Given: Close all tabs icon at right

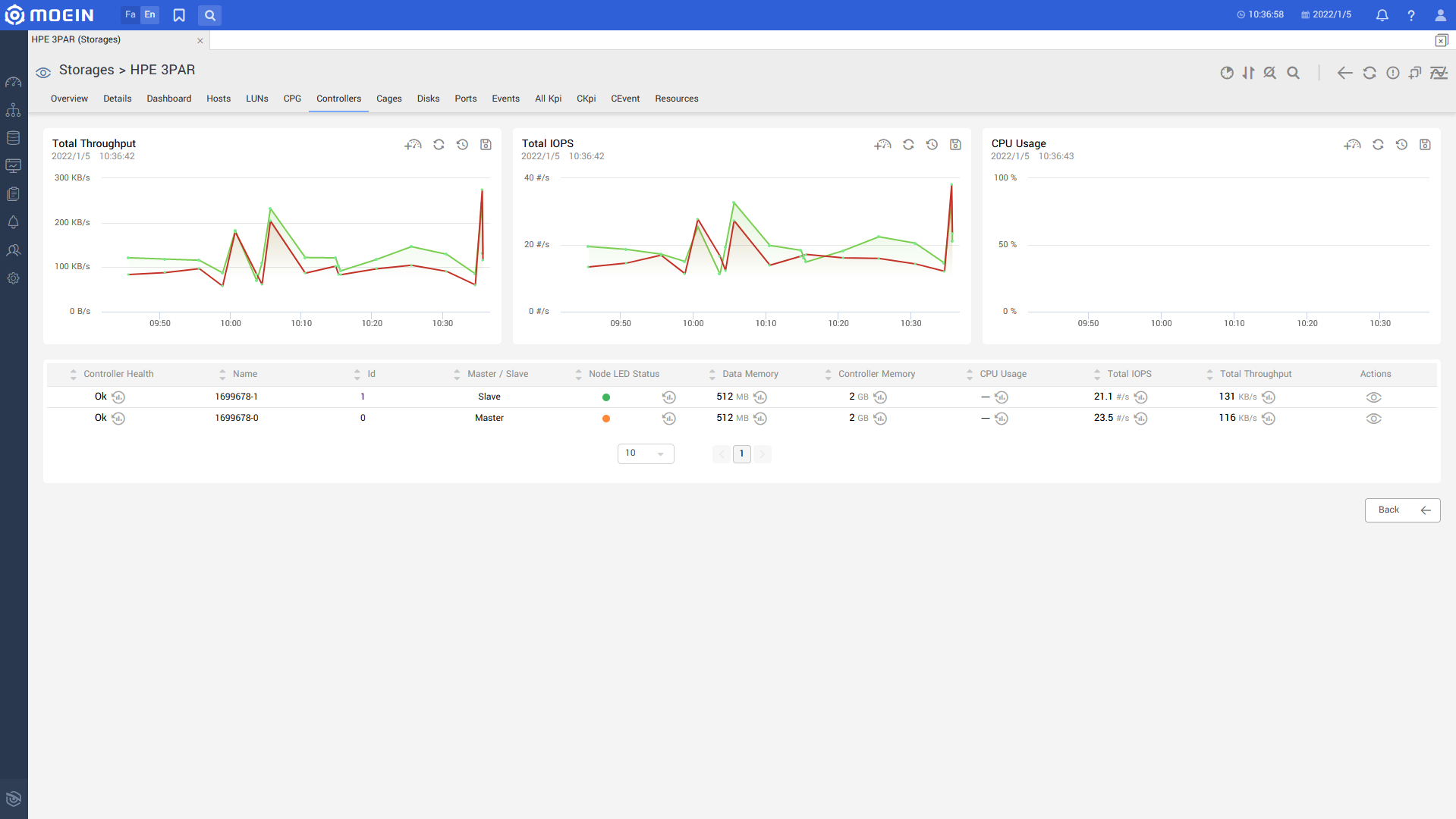Looking at the screenshot, I should [1442, 41].
